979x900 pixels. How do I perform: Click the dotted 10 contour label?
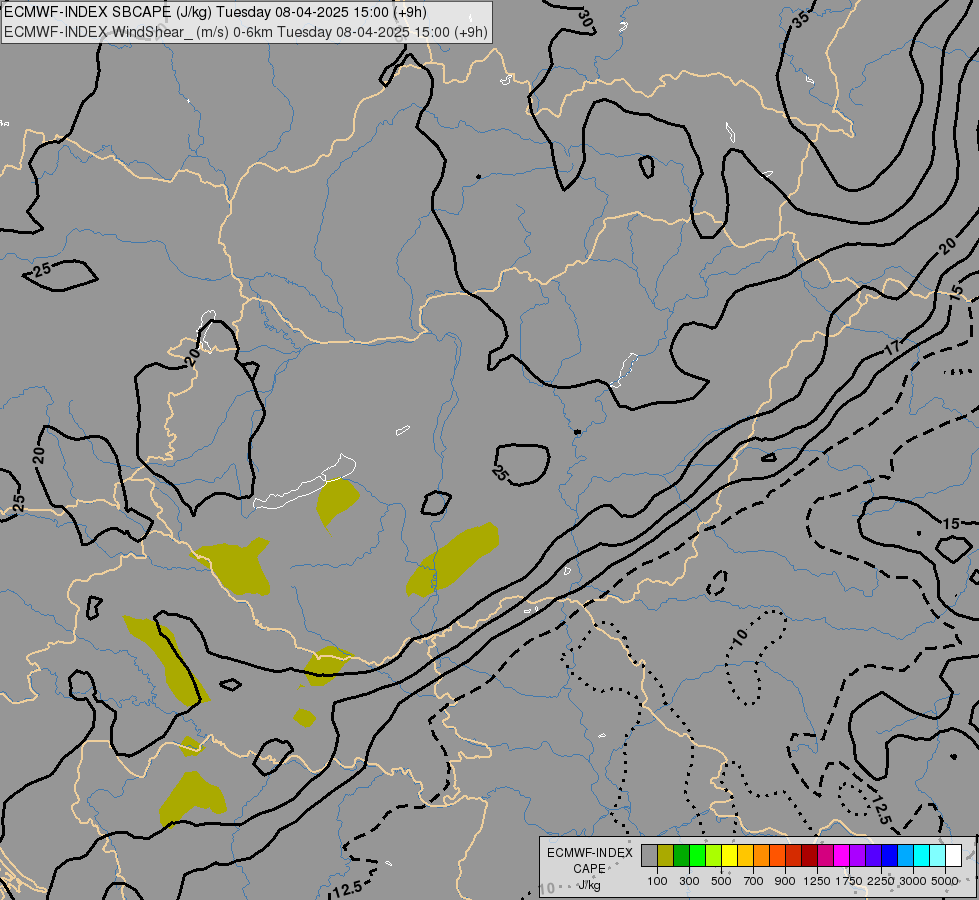click(x=740, y=638)
